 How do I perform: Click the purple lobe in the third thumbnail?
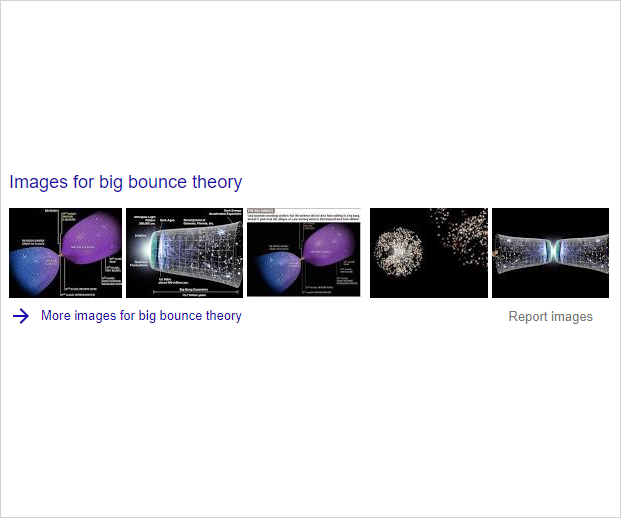coord(330,247)
